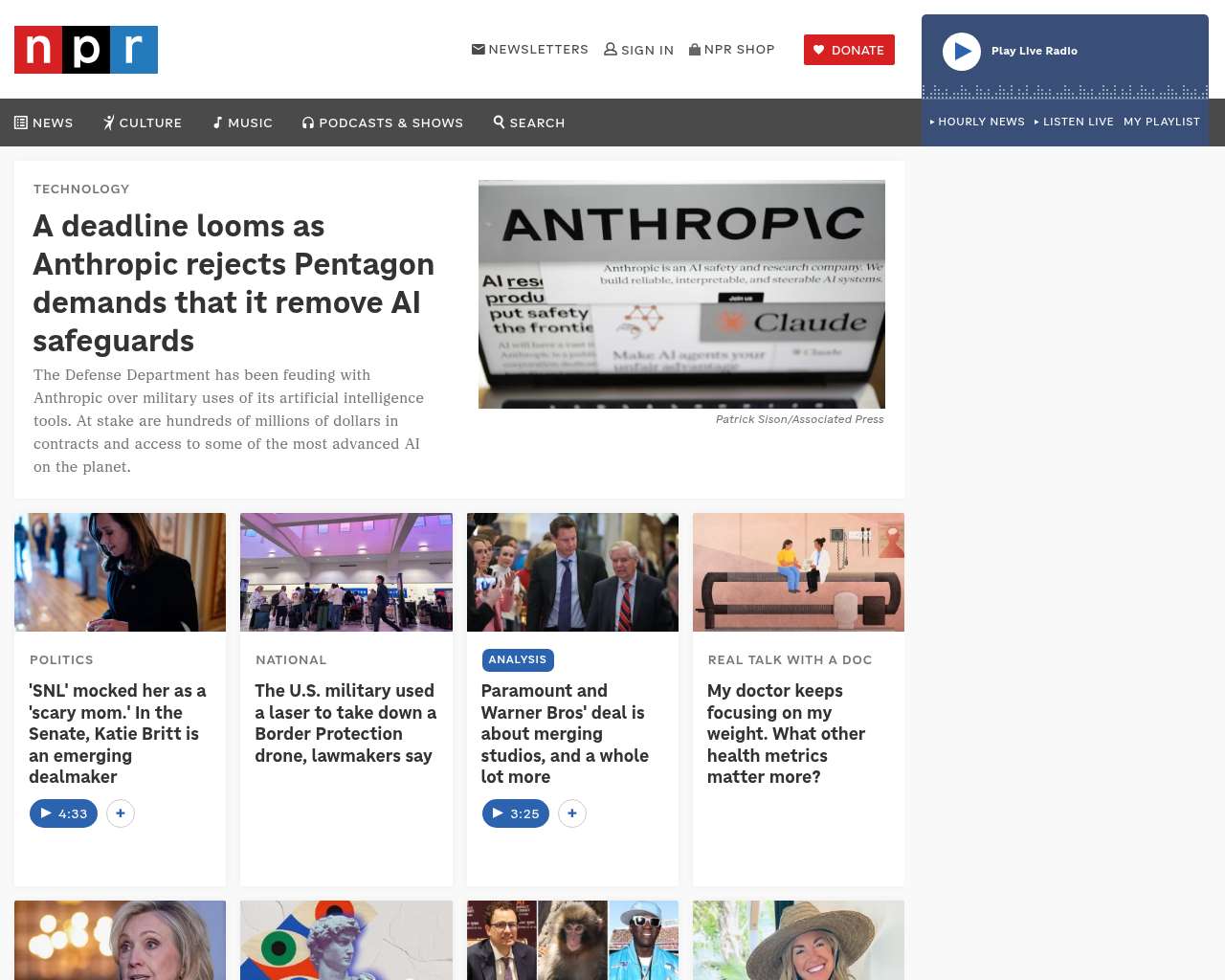The image size is (1225, 980).
Task: Open the statue and eye illustration story
Action: (x=346, y=940)
